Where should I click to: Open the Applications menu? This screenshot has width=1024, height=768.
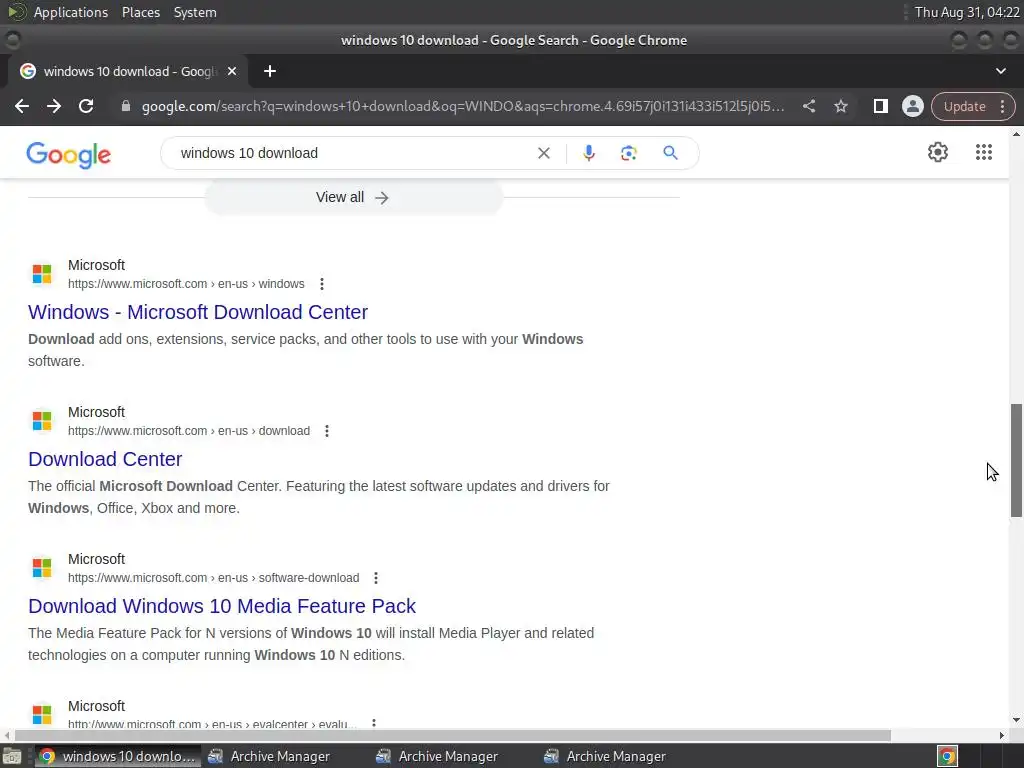coord(71,12)
